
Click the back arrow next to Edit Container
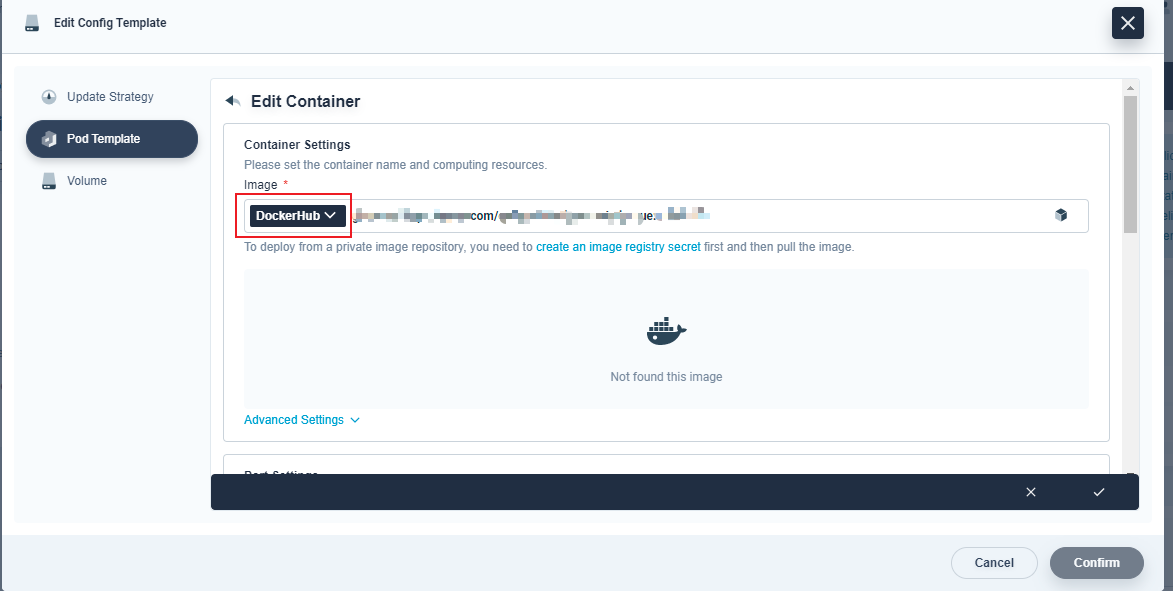point(231,100)
